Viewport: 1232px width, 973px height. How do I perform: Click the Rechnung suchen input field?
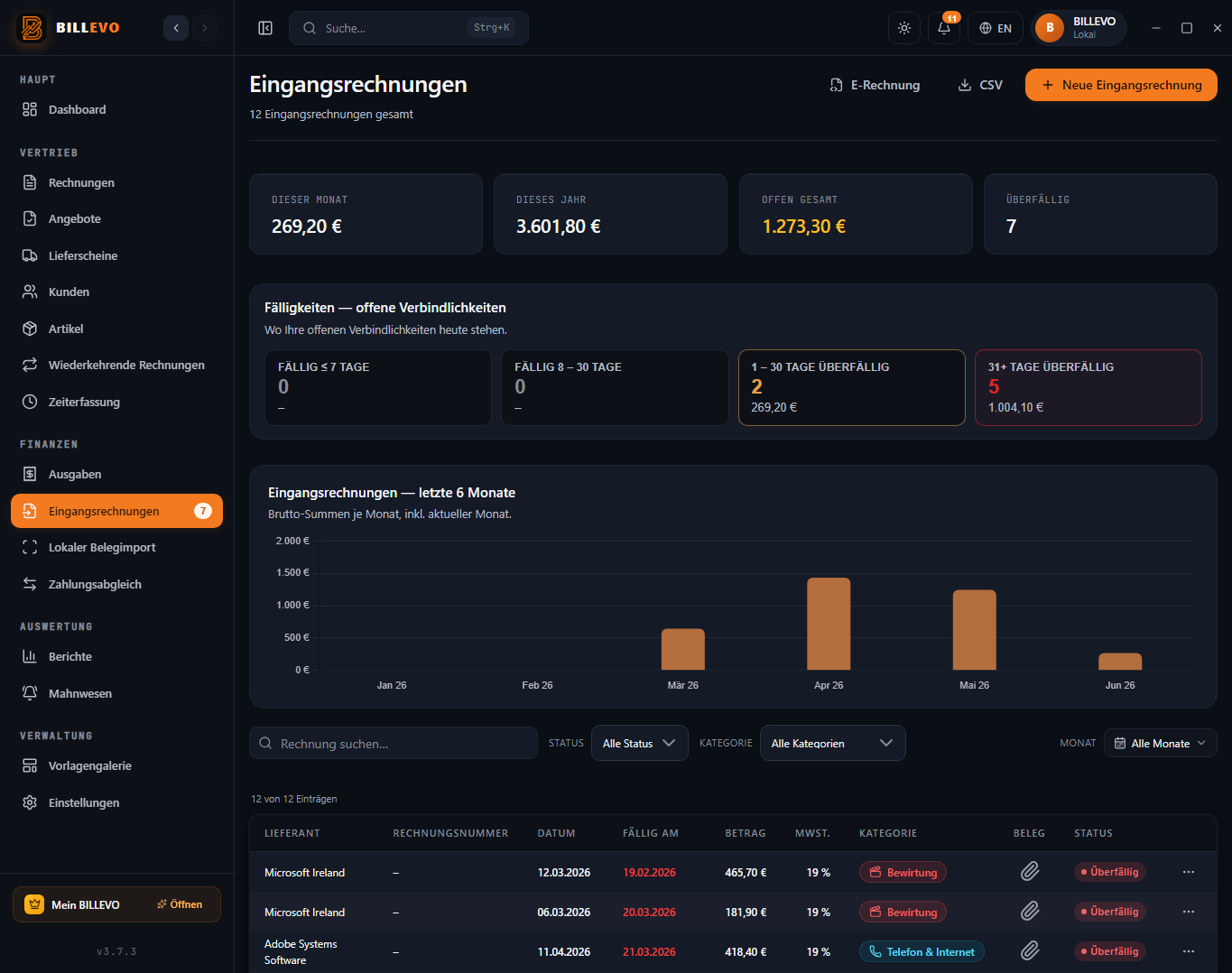click(394, 744)
